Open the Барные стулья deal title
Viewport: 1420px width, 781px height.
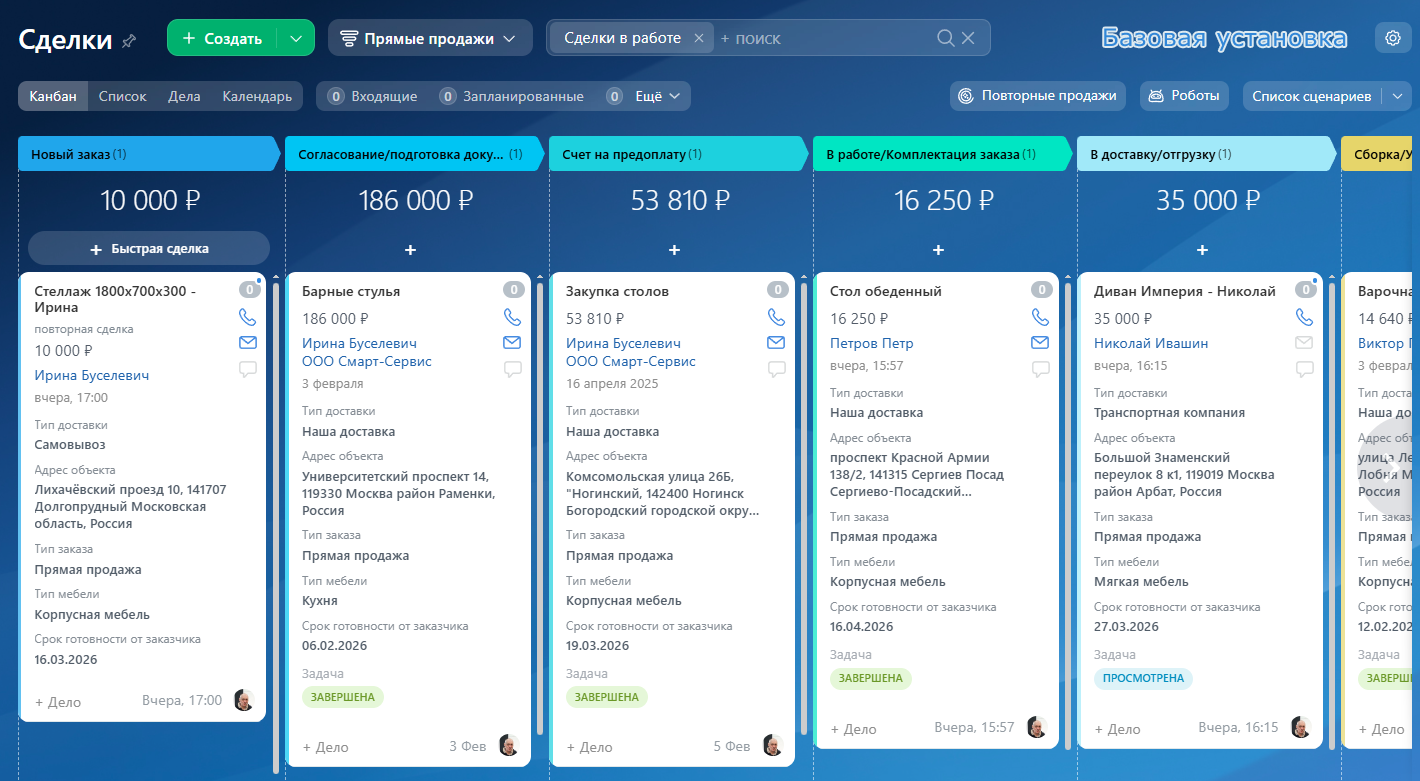(351, 291)
